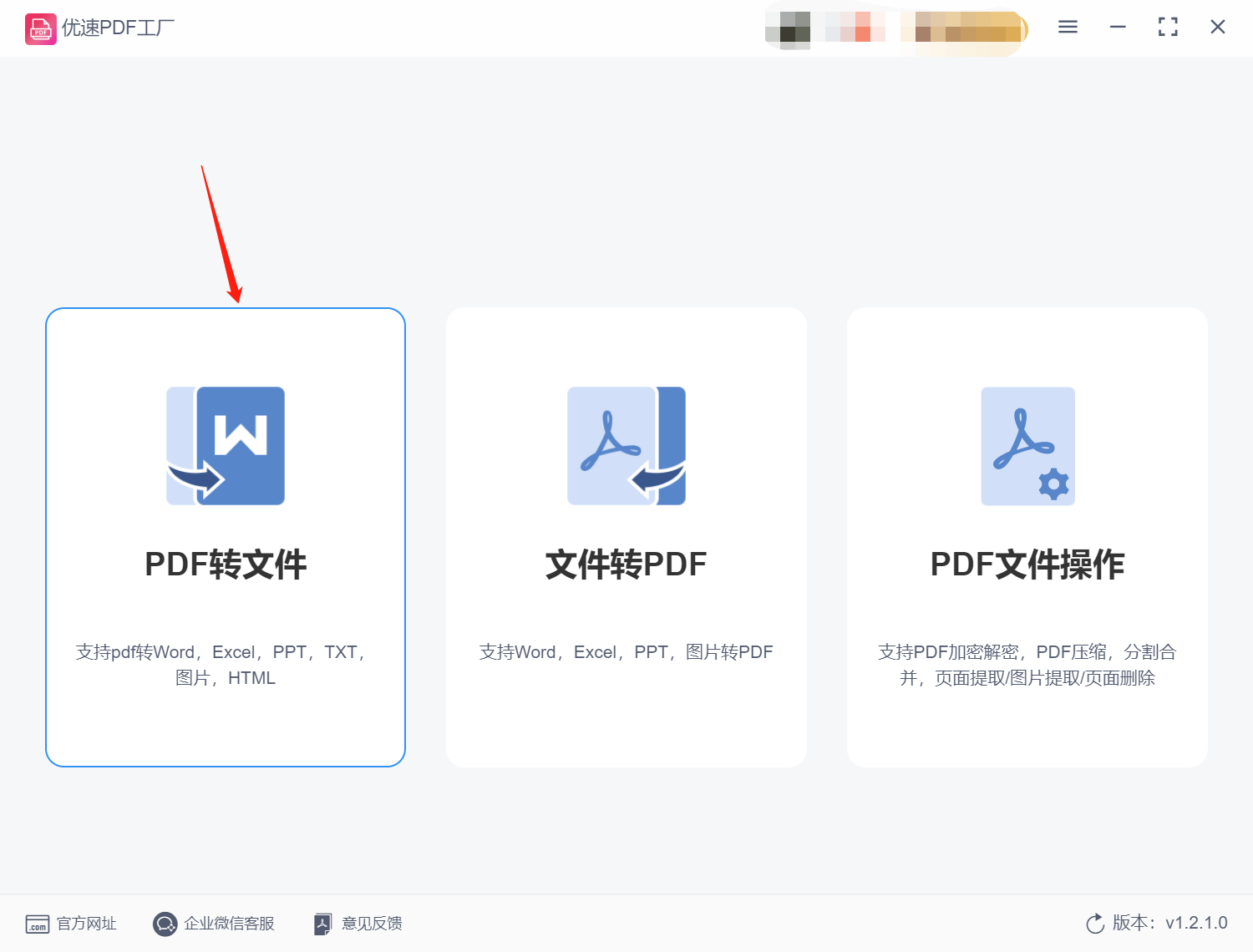The height and width of the screenshot is (952, 1253).
Task: Click the PDF to Word conversion icon
Action: coord(226,446)
